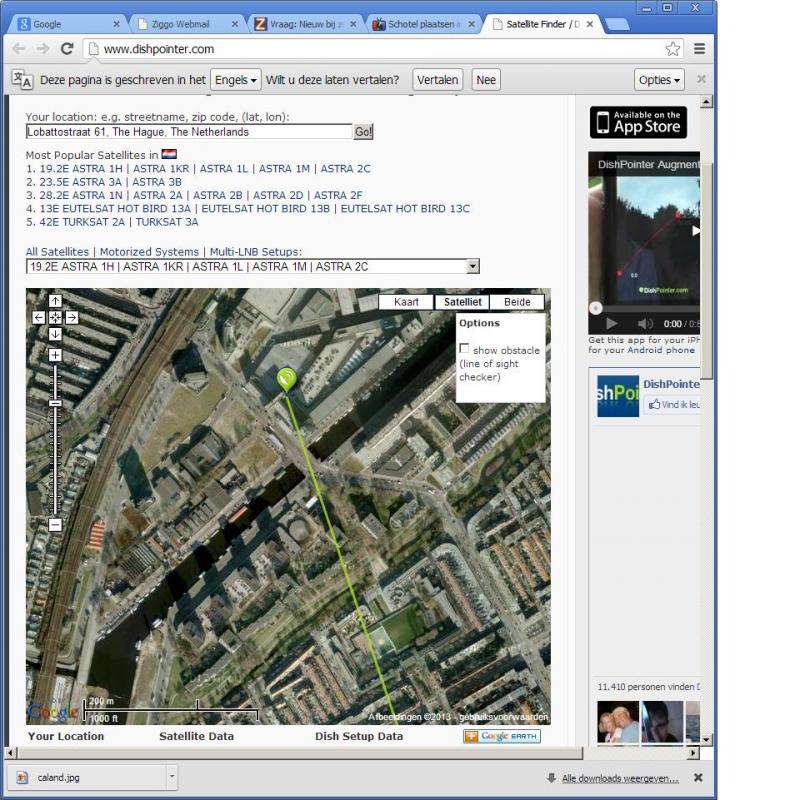Click the DishPointer Facebook page logo
The width and height of the screenshot is (800, 800).
618,396
